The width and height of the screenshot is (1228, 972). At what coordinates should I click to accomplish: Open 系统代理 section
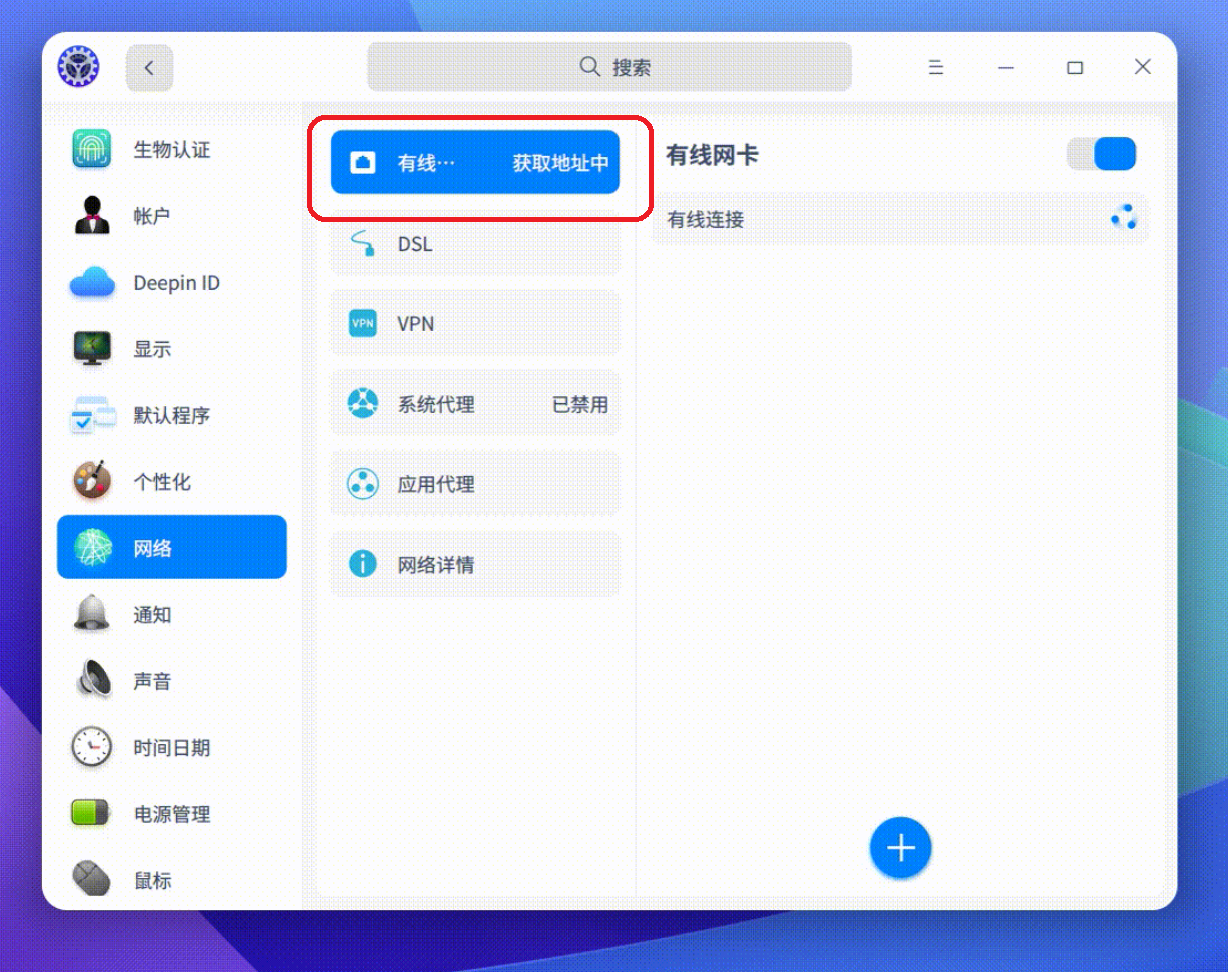[476, 403]
